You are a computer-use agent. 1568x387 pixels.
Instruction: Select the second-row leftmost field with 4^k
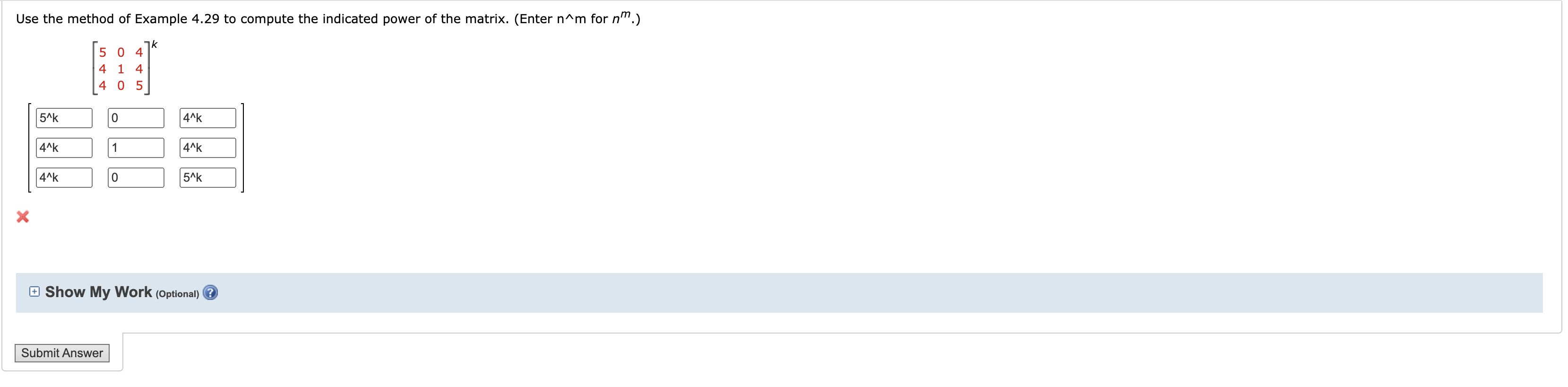(x=63, y=148)
